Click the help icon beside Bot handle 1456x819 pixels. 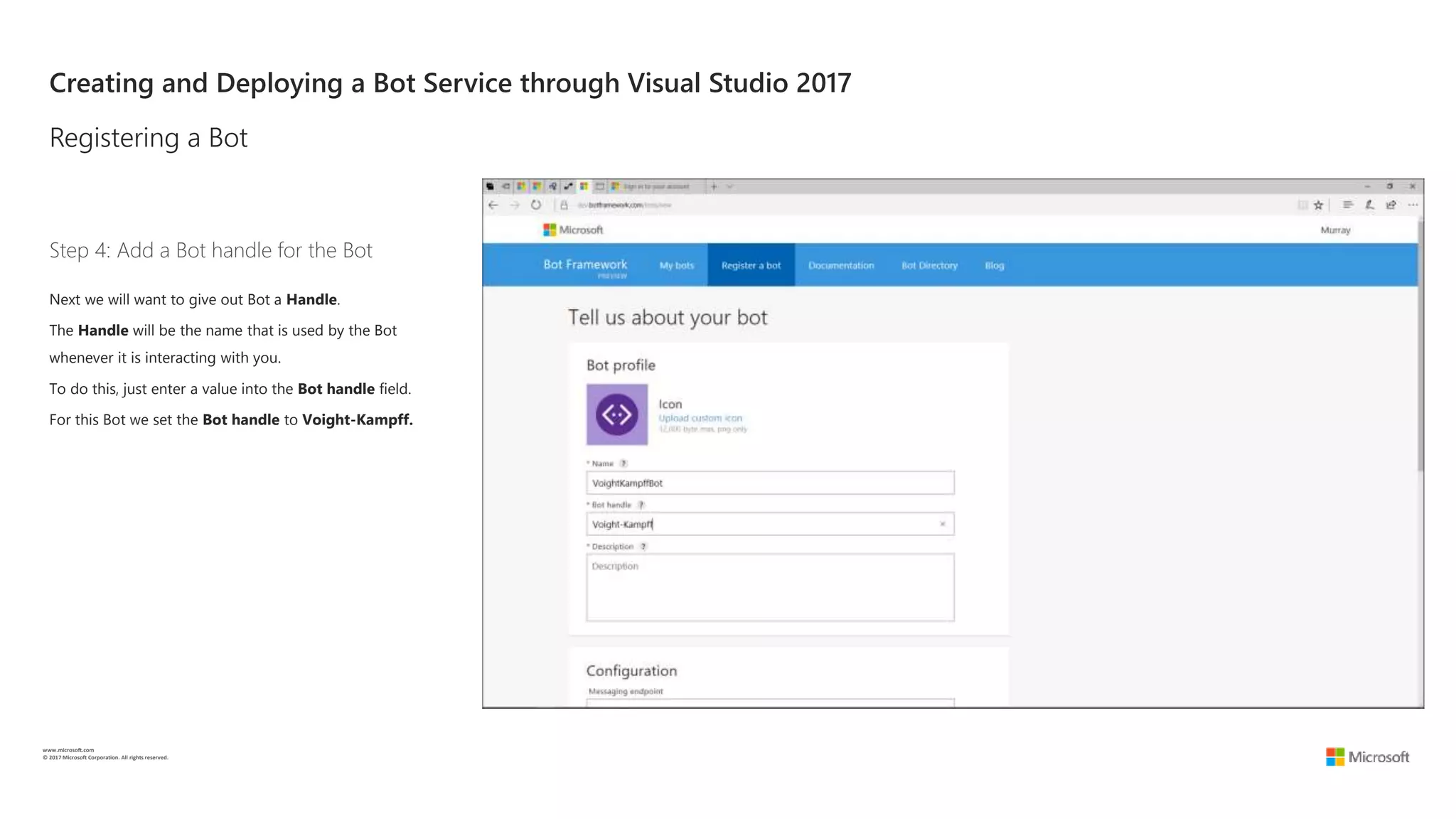[641, 505]
